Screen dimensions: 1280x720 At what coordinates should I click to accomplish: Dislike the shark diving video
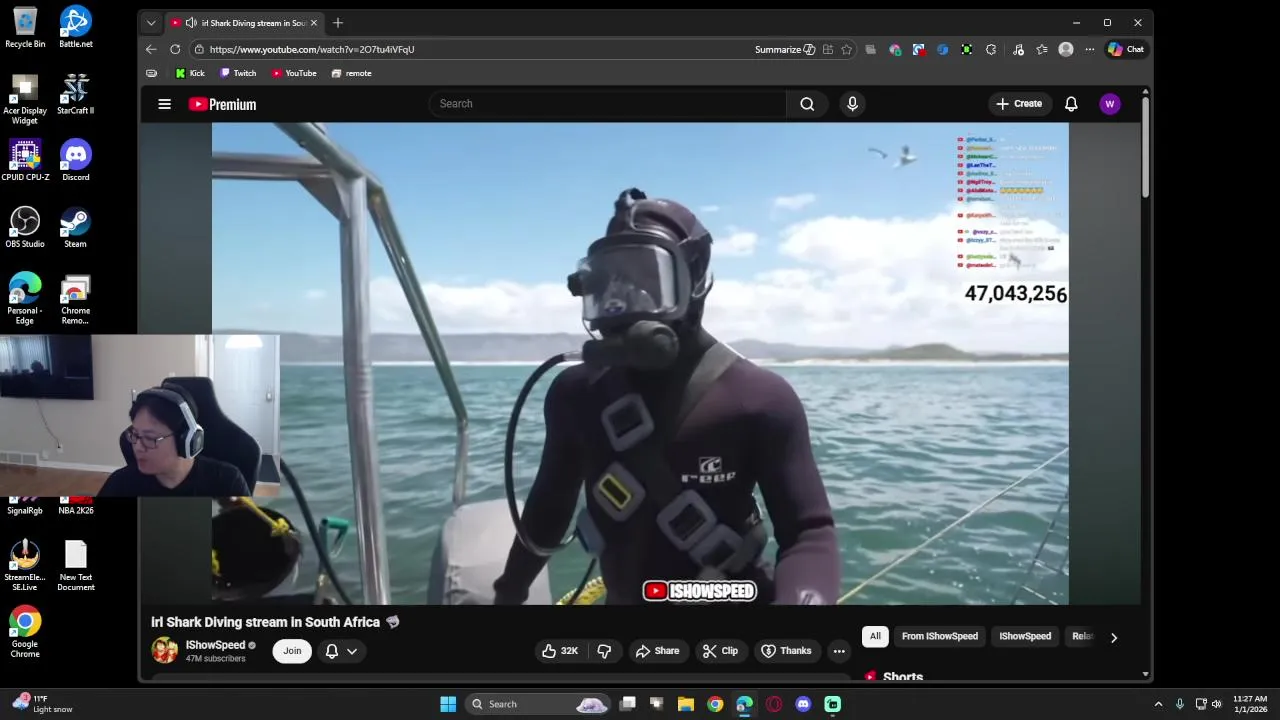tap(604, 651)
